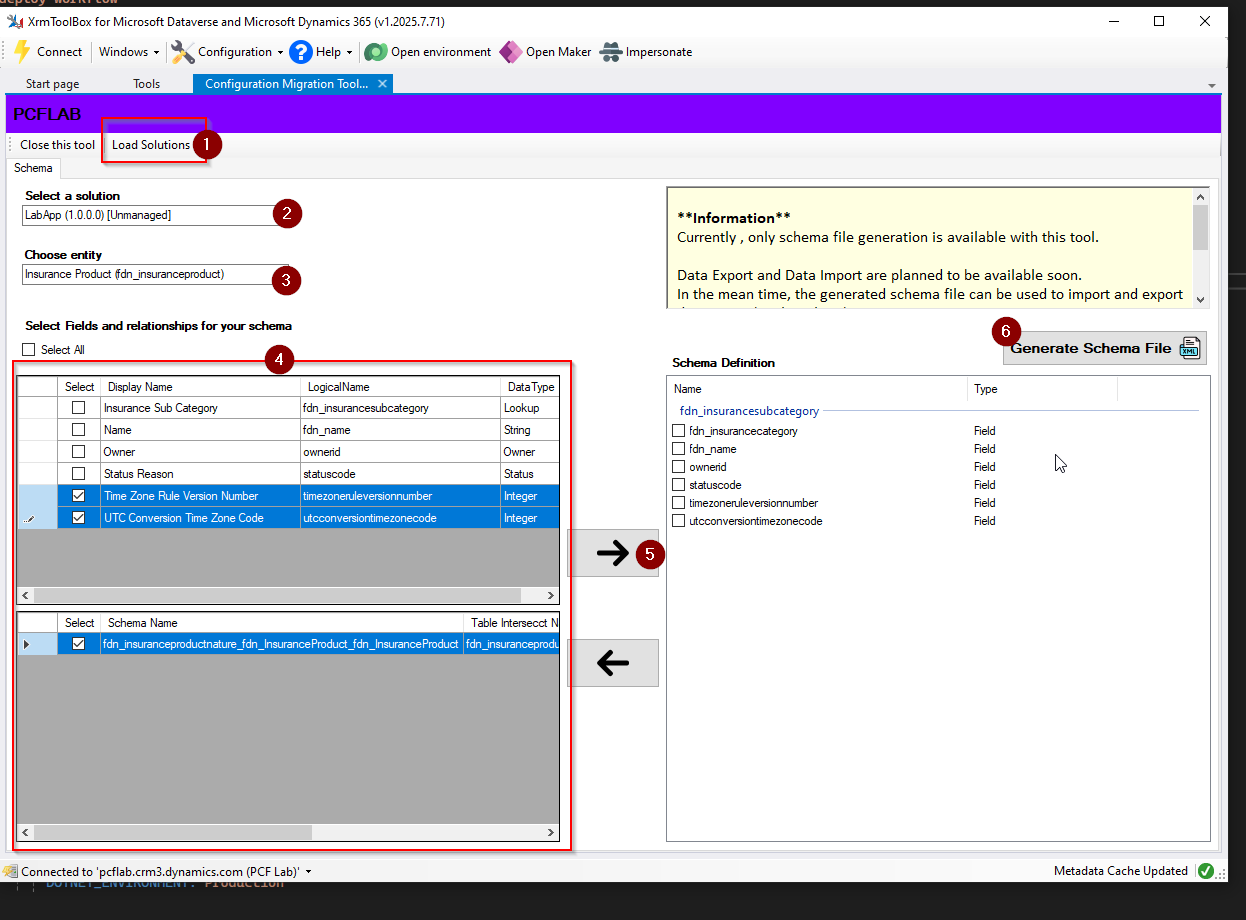Check timezoneruleversionnumber in Schema Definition
This screenshot has width=1246, height=920.
pos(679,503)
